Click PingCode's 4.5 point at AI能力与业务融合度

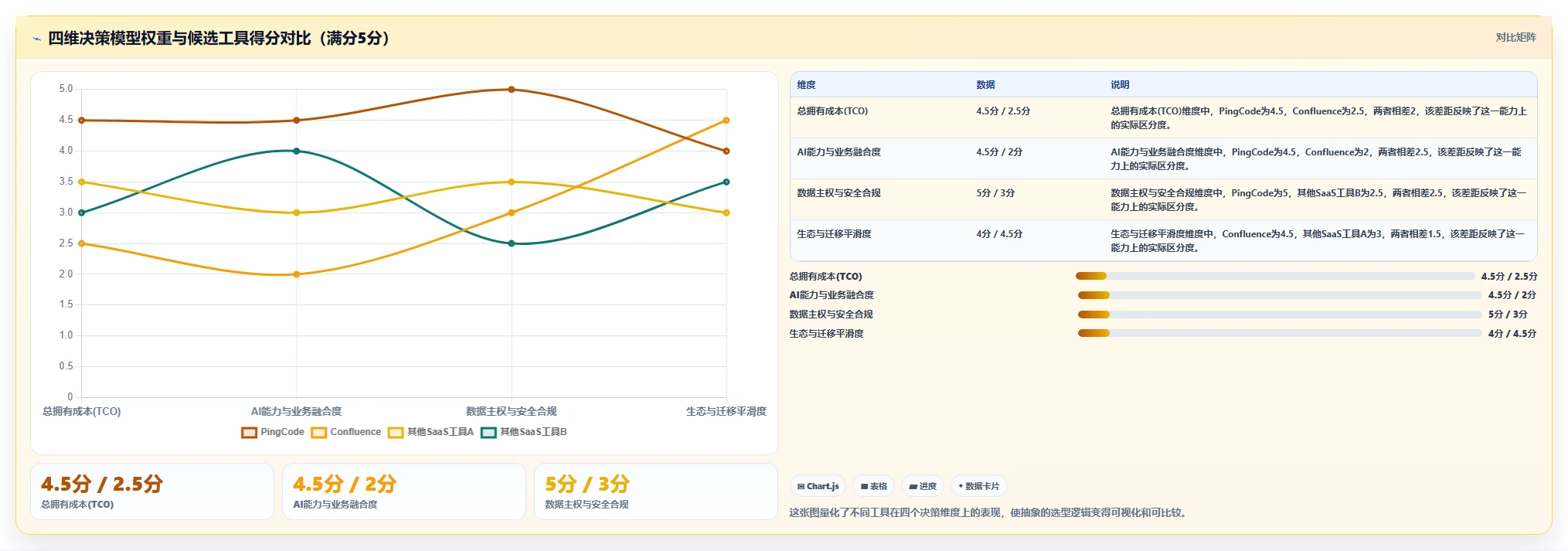point(297,121)
